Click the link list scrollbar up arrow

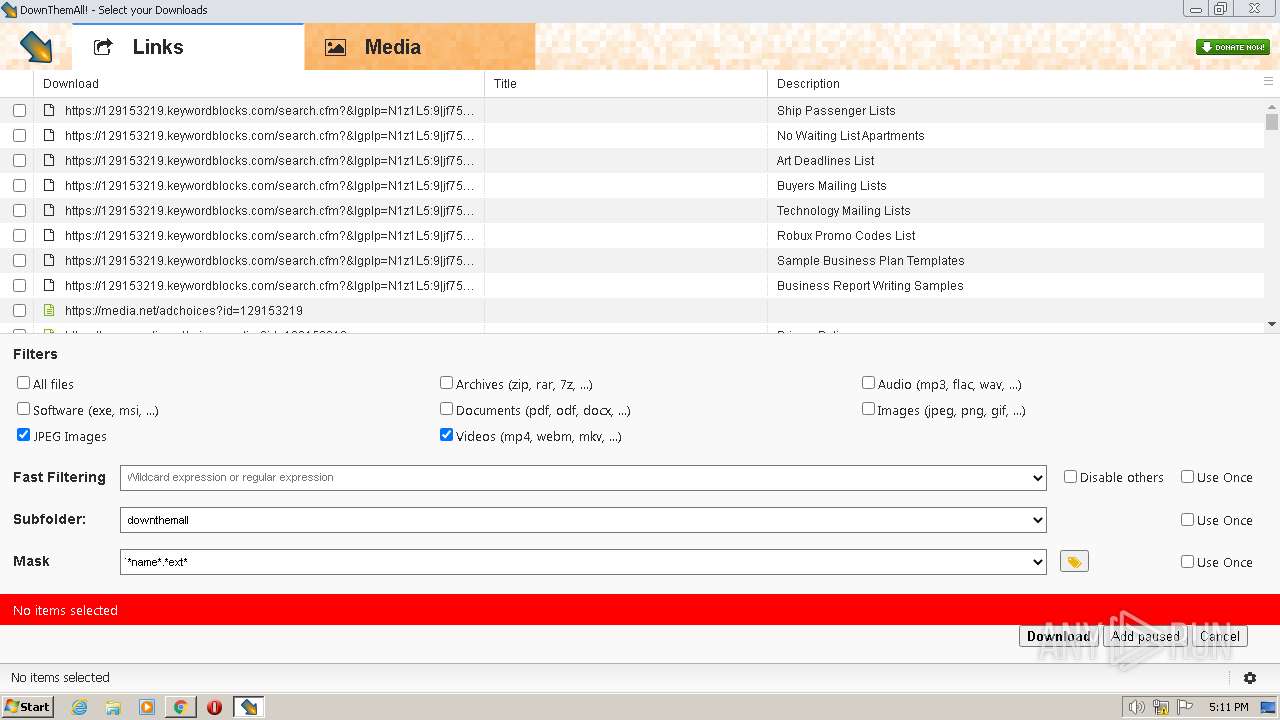(x=1272, y=104)
